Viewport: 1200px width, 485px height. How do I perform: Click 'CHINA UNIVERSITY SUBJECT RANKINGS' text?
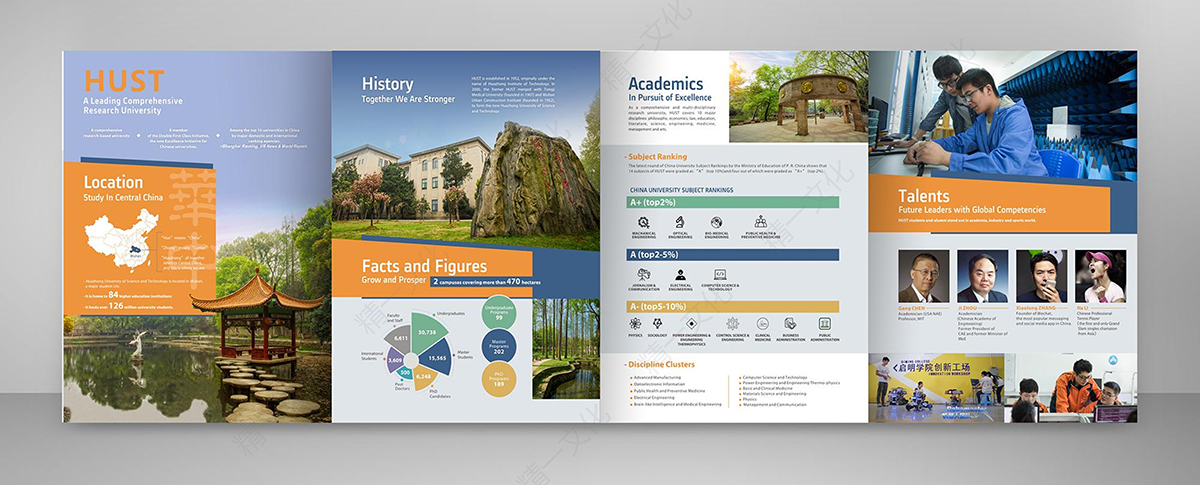[x=681, y=189]
